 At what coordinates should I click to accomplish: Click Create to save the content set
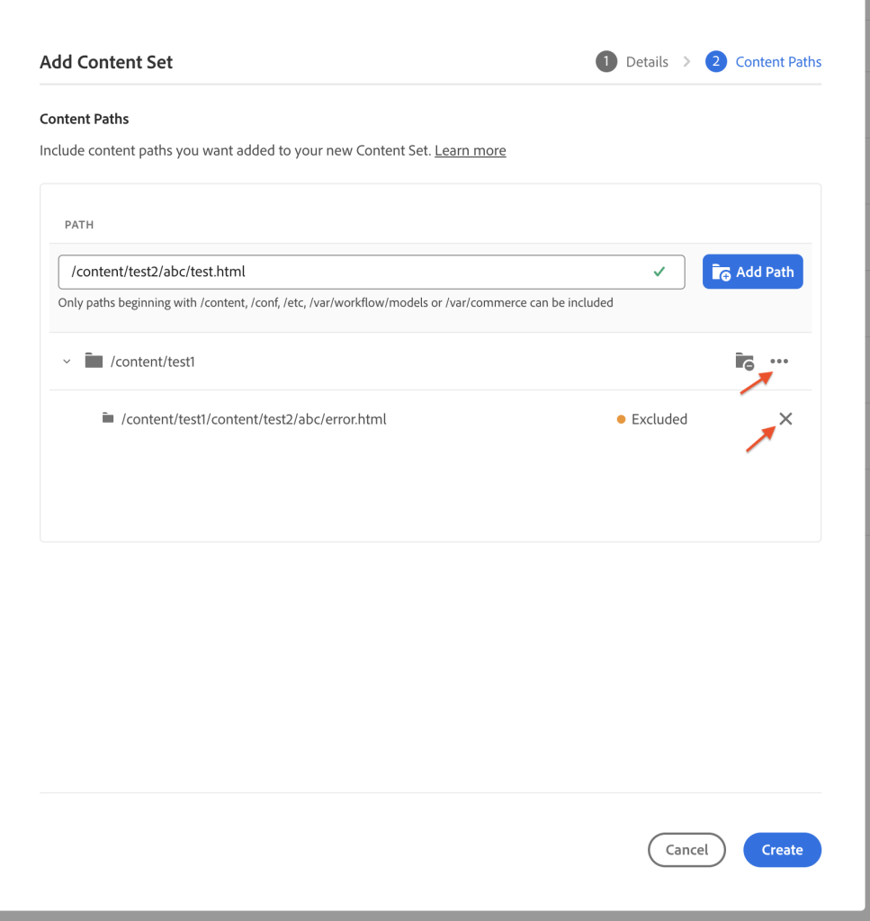782,849
